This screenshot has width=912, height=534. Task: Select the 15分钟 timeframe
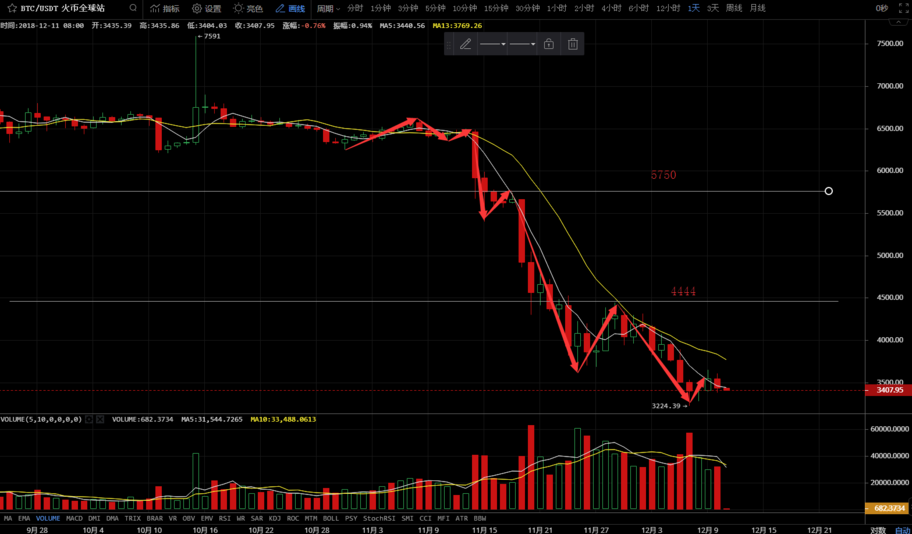496,8
